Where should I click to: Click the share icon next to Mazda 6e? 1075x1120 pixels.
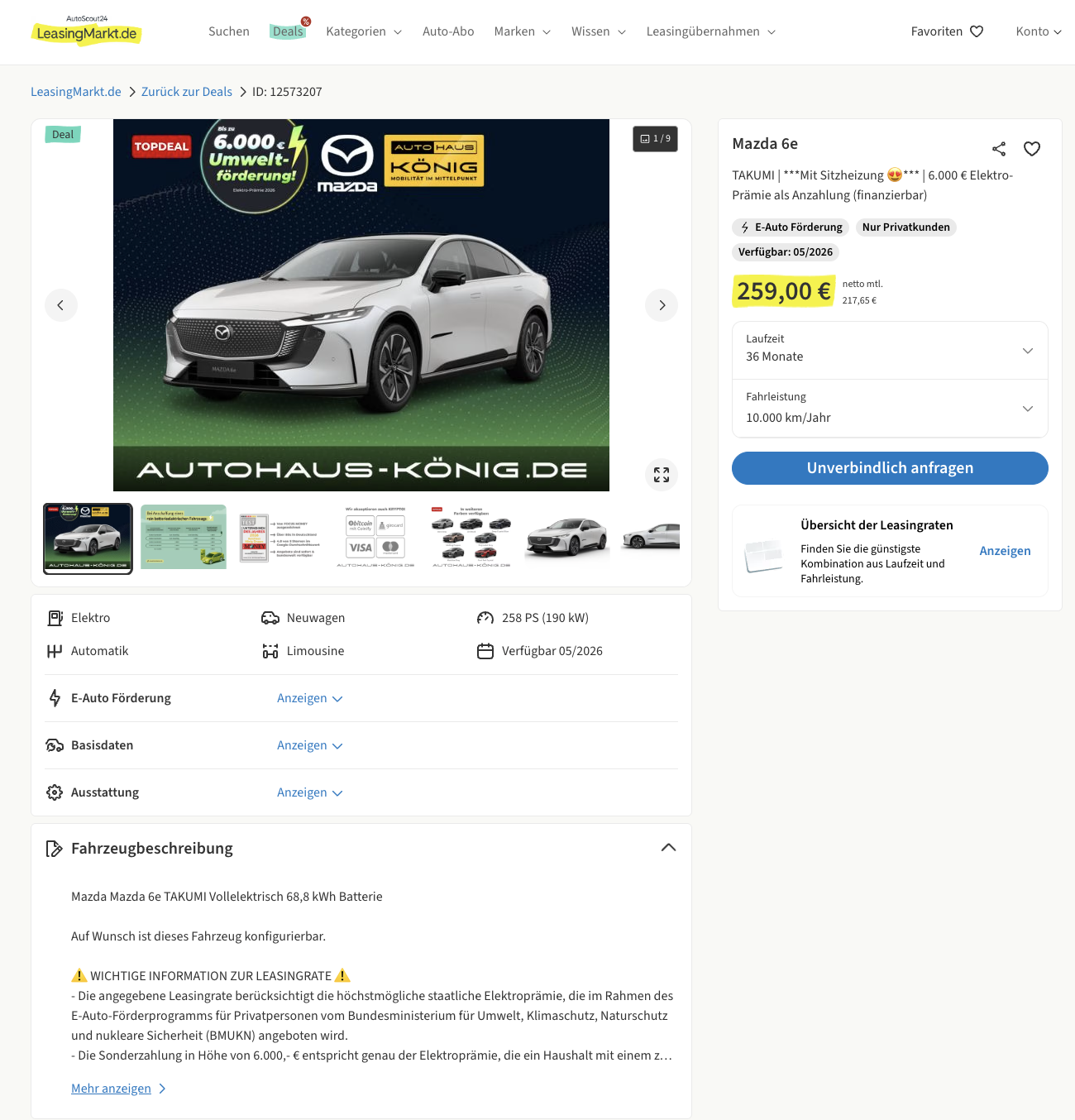pyautogui.click(x=999, y=149)
